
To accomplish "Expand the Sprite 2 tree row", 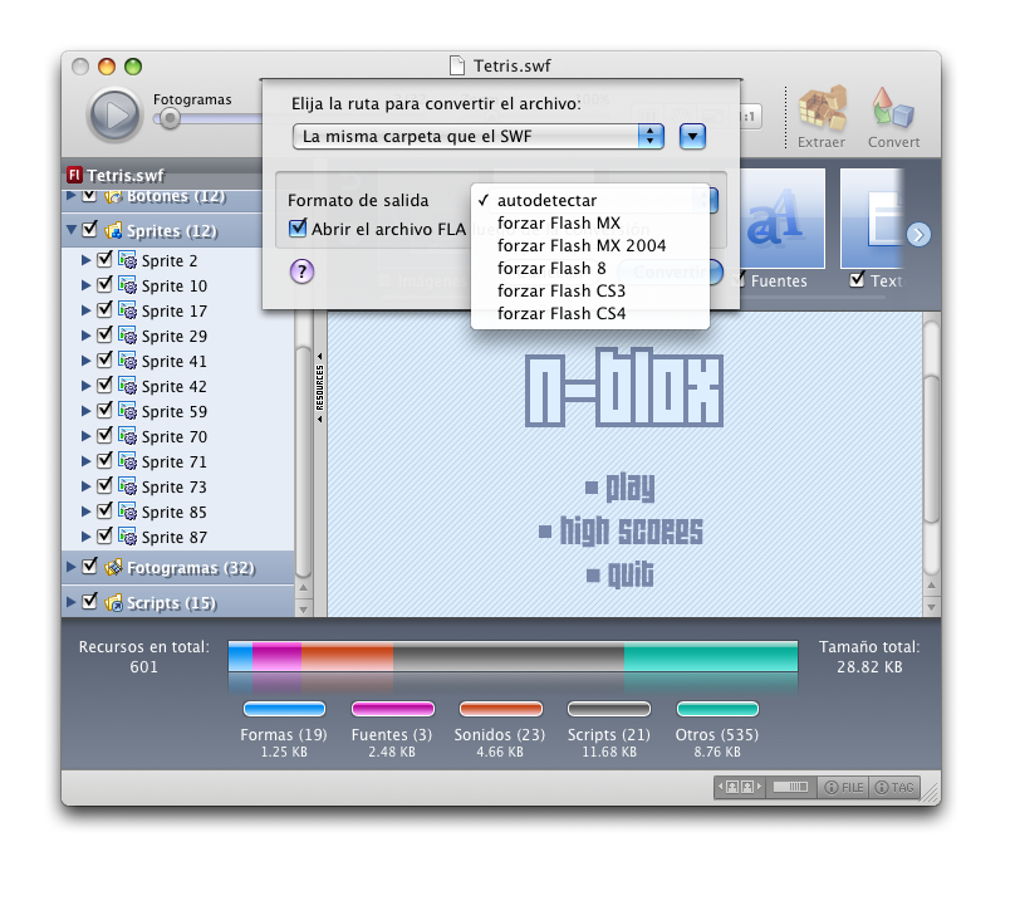I will 86,260.
